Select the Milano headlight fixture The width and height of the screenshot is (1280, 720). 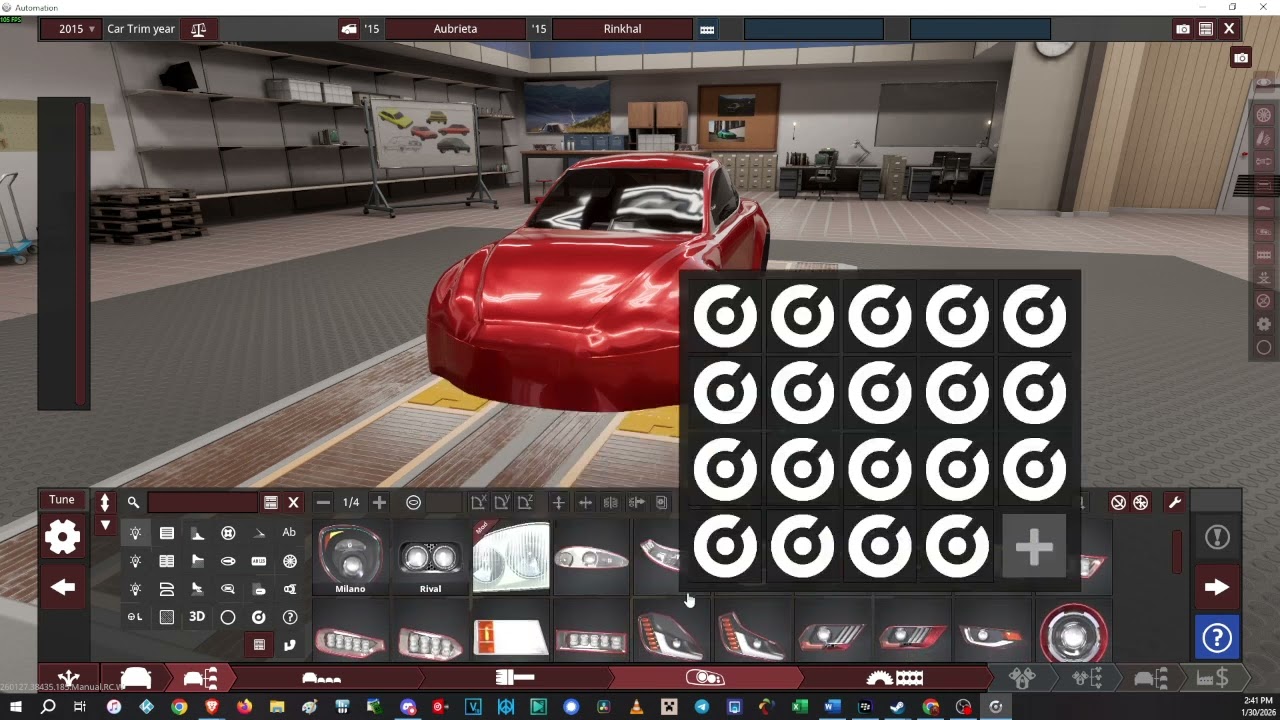coord(350,559)
